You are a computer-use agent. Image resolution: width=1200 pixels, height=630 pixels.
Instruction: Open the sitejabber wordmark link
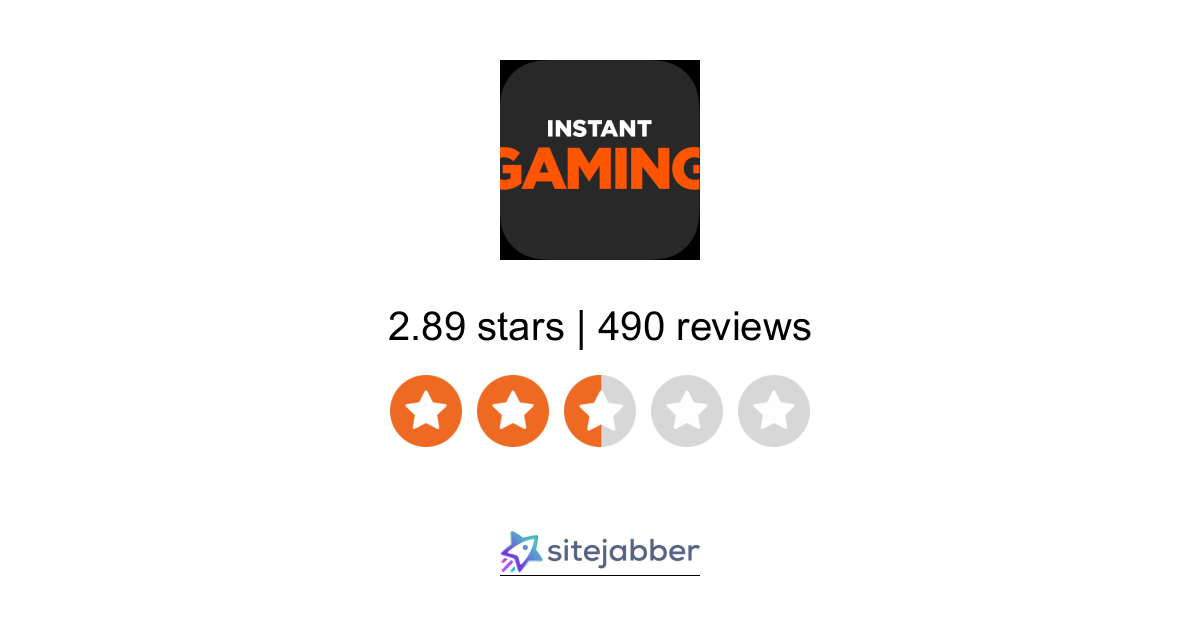pos(624,552)
